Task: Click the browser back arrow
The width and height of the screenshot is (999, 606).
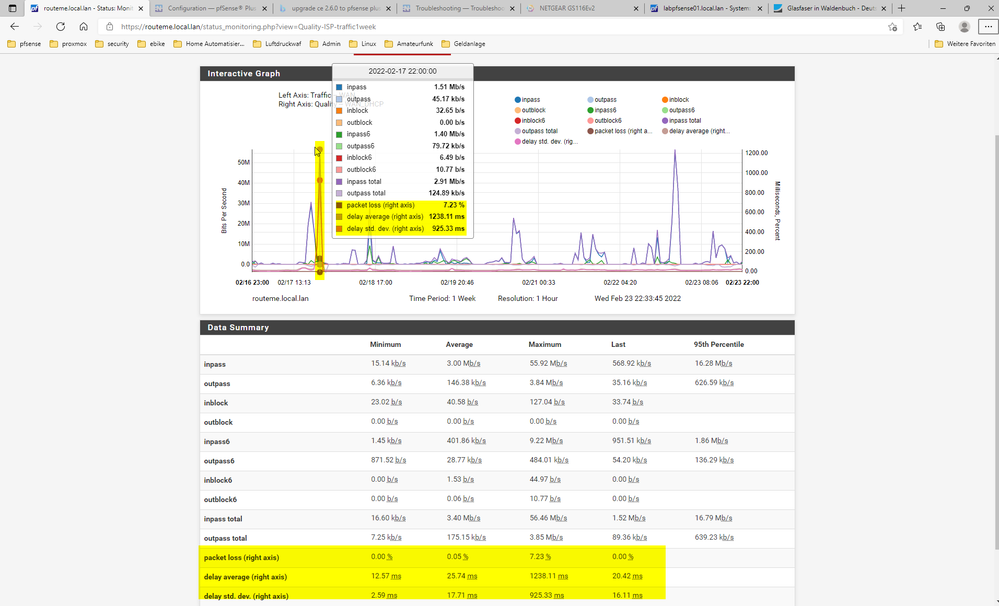Action: click(x=15, y=28)
